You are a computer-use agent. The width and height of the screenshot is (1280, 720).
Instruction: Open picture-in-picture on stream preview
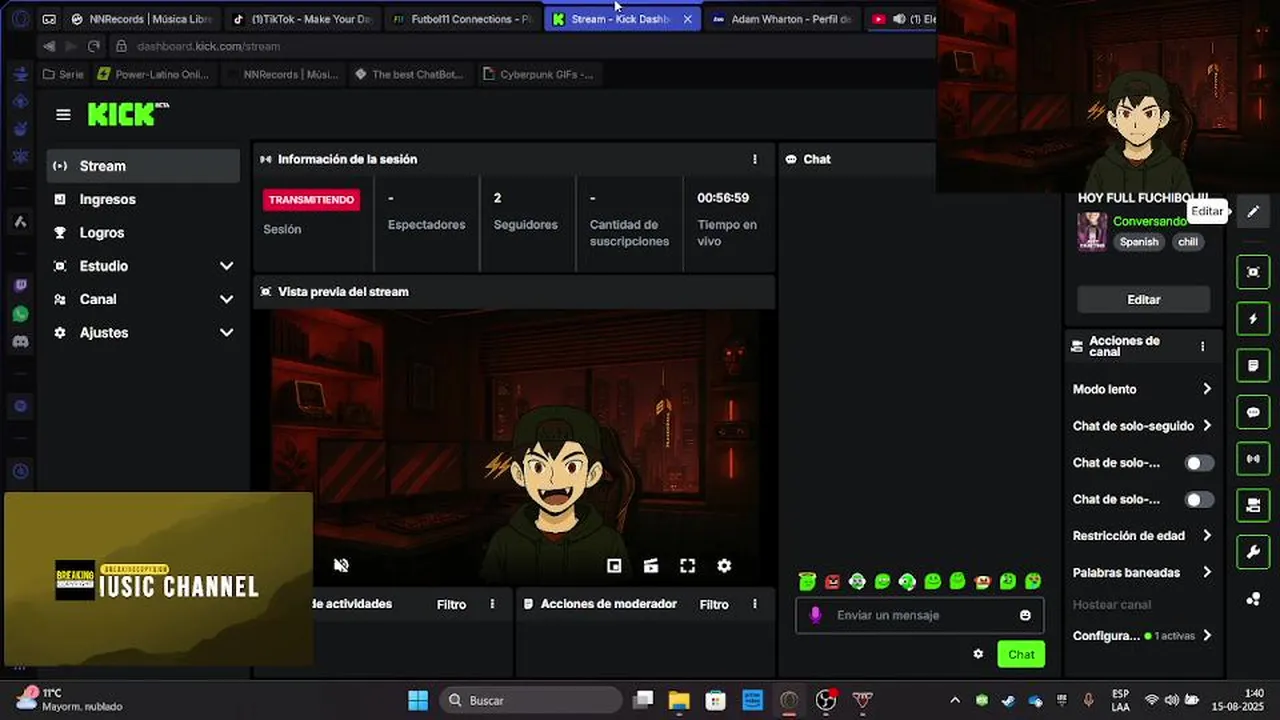[614, 566]
